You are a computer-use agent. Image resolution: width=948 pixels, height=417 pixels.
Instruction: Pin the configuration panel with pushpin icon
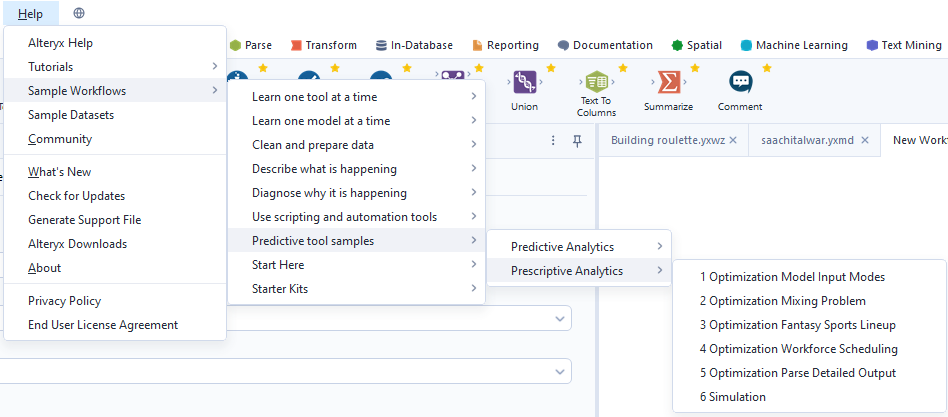click(577, 141)
